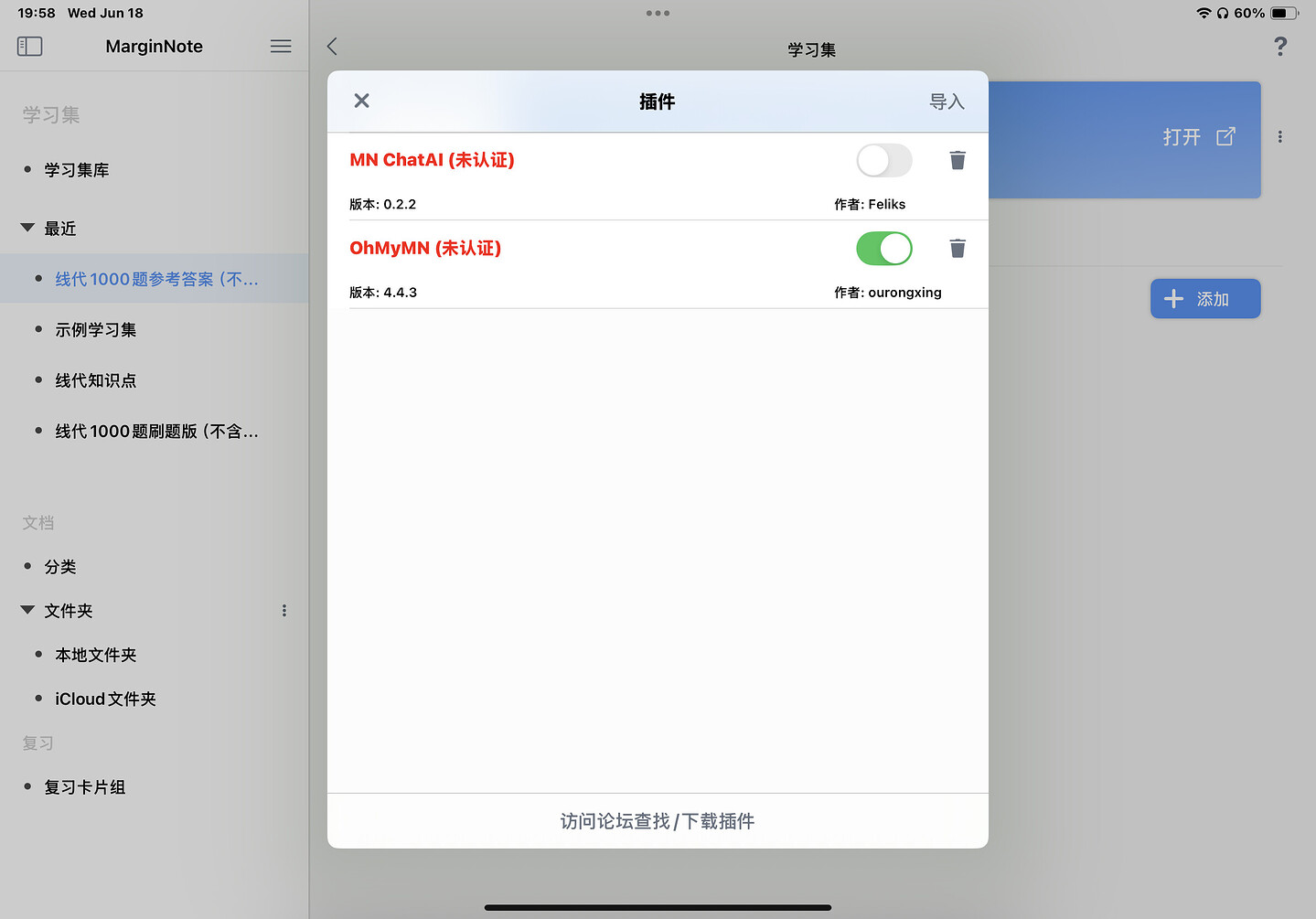1316x919 pixels.
Task: Click 导入 to import a plugin
Action: (x=947, y=102)
